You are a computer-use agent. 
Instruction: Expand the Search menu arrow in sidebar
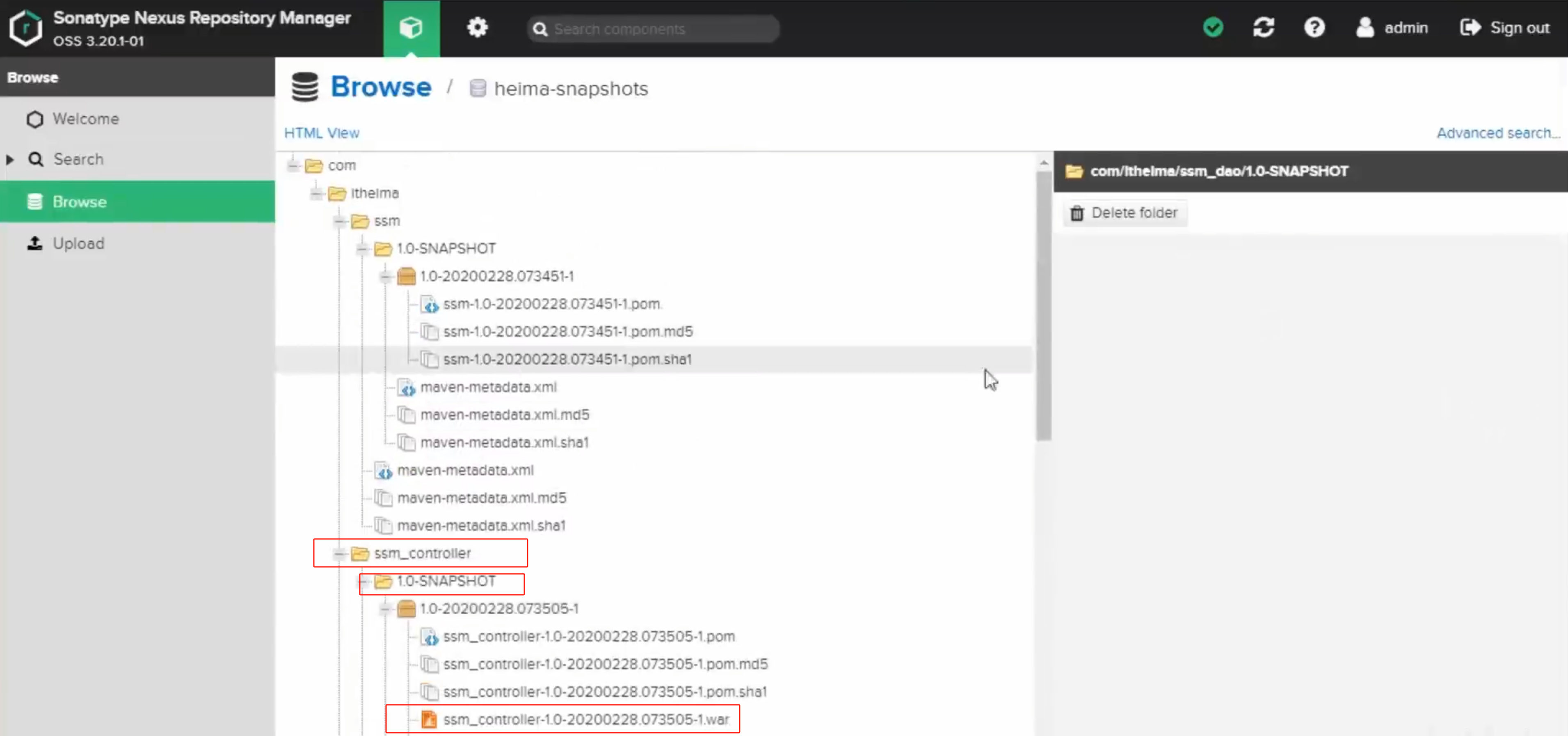click(x=10, y=160)
